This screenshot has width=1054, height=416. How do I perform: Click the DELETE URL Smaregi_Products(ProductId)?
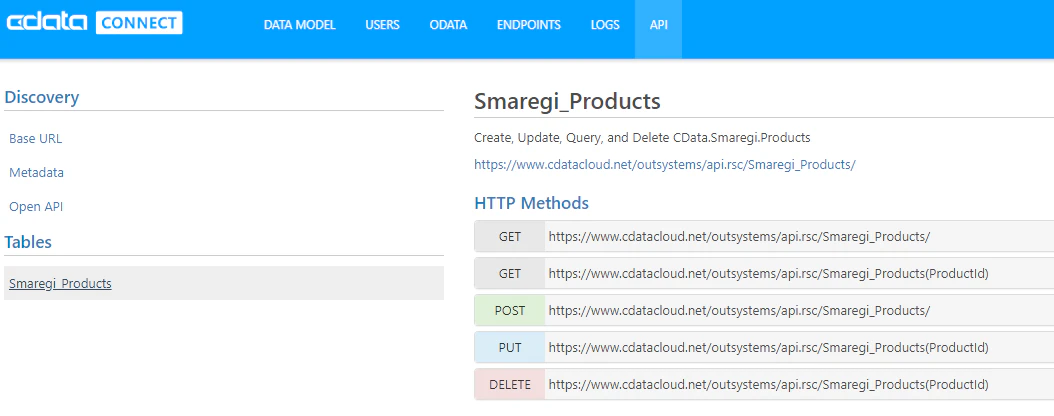(x=768, y=384)
